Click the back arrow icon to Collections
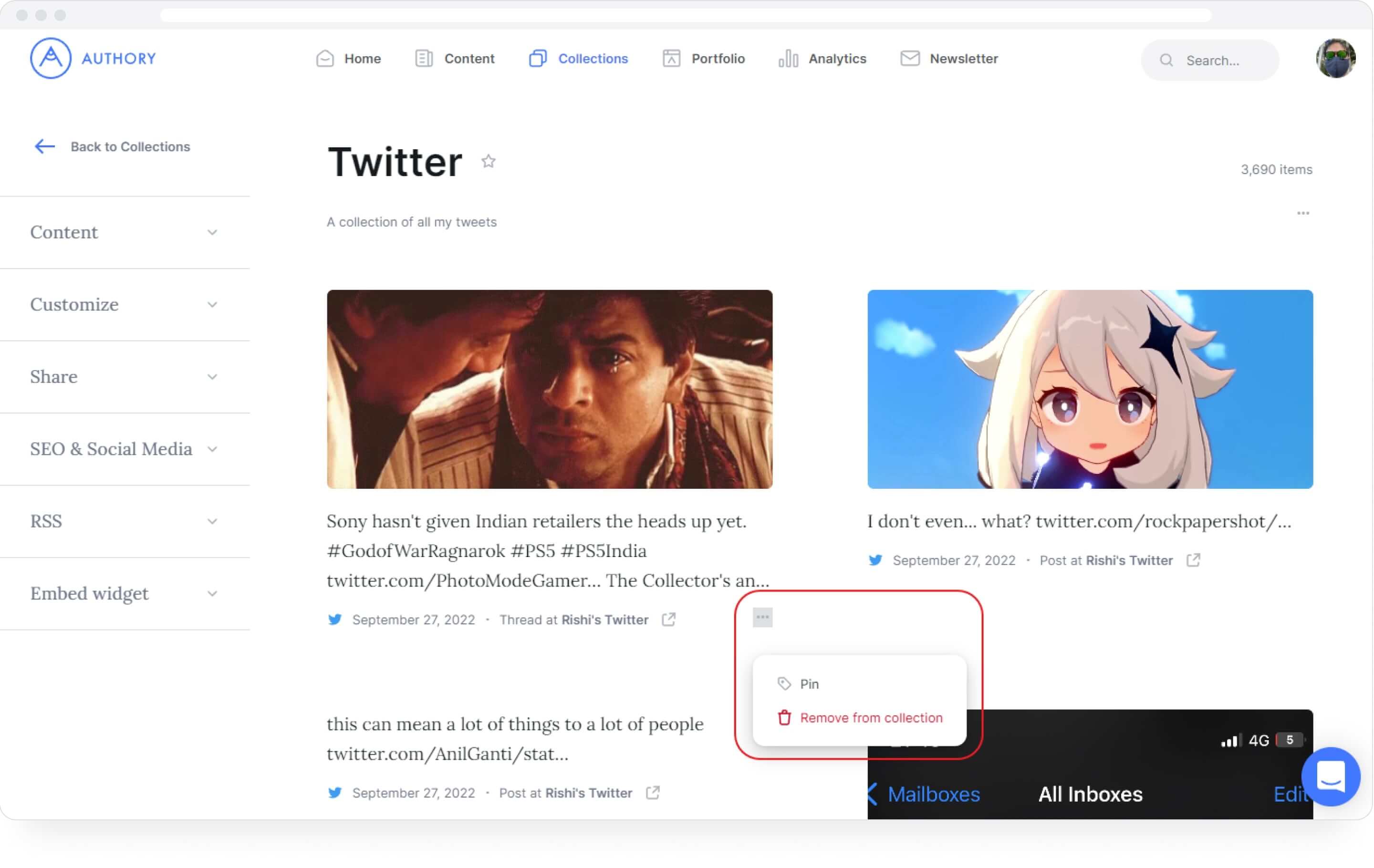This screenshot has height=868, width=1374. 44,146
